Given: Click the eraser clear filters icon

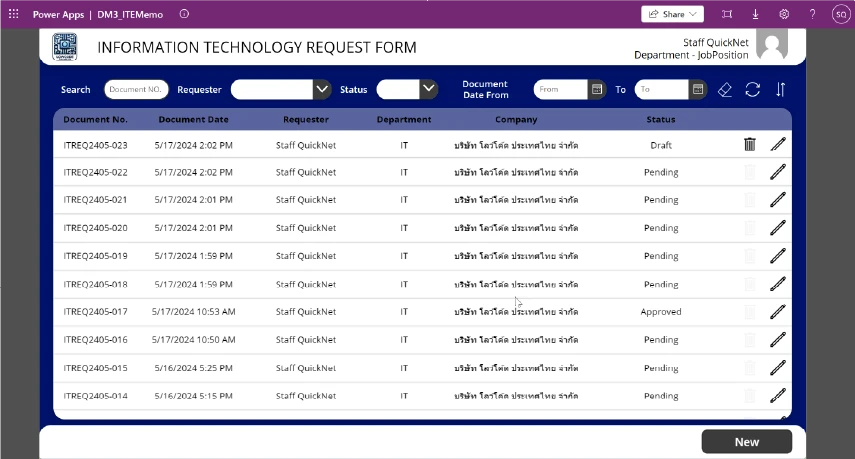Looking at the screenshot, I should [x=725, y=89].
